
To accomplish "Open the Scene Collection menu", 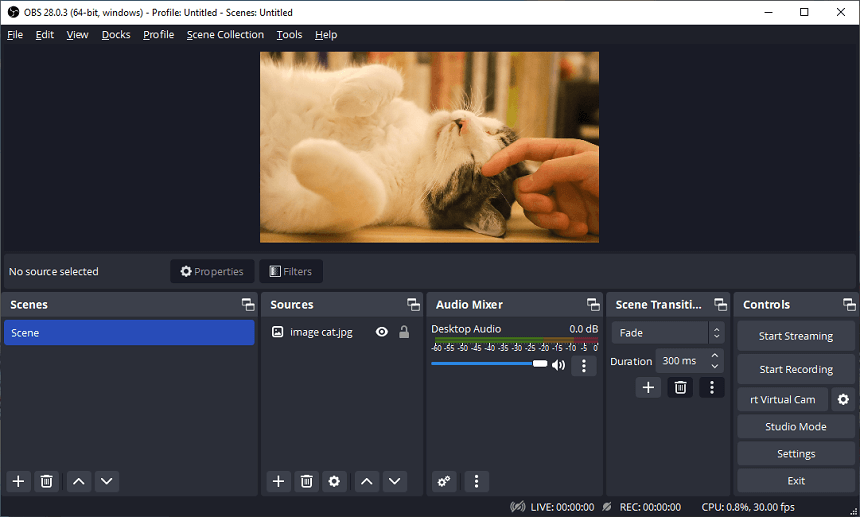I will (225, 34).
